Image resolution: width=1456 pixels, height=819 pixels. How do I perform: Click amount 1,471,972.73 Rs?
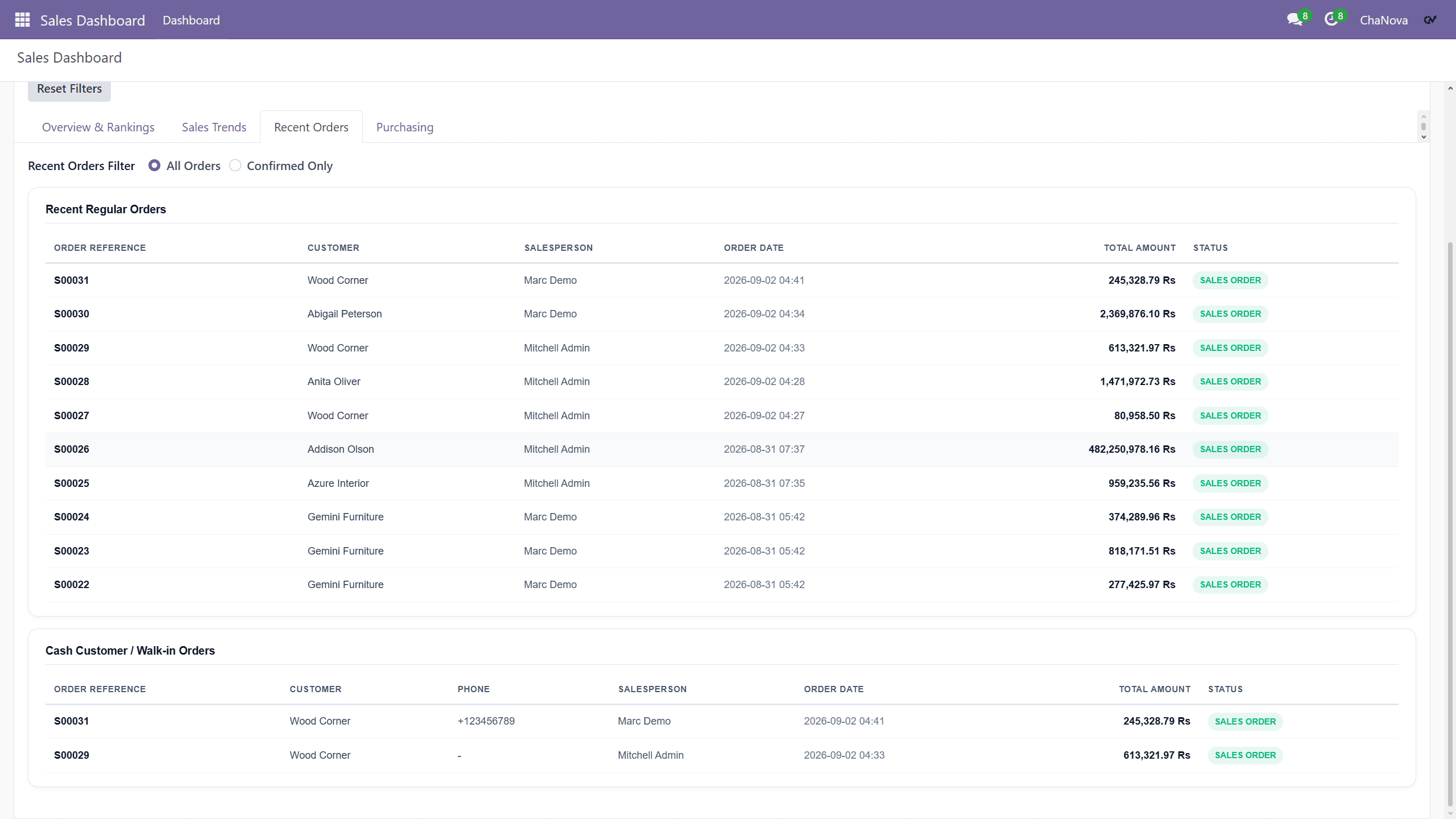pos(1137,382)
